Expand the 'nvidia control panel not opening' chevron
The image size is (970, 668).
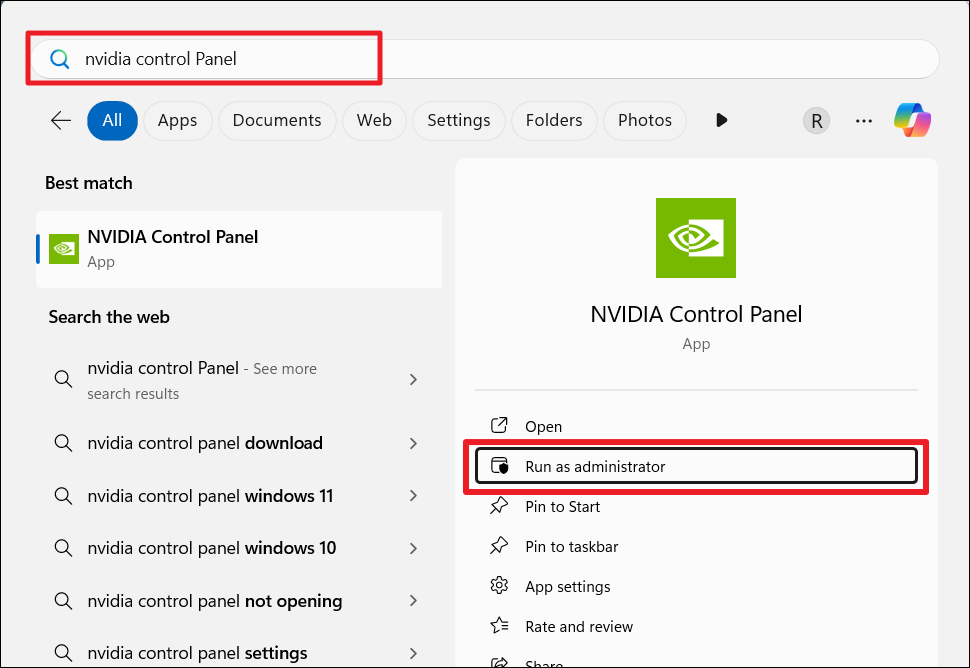coord(413,601)
